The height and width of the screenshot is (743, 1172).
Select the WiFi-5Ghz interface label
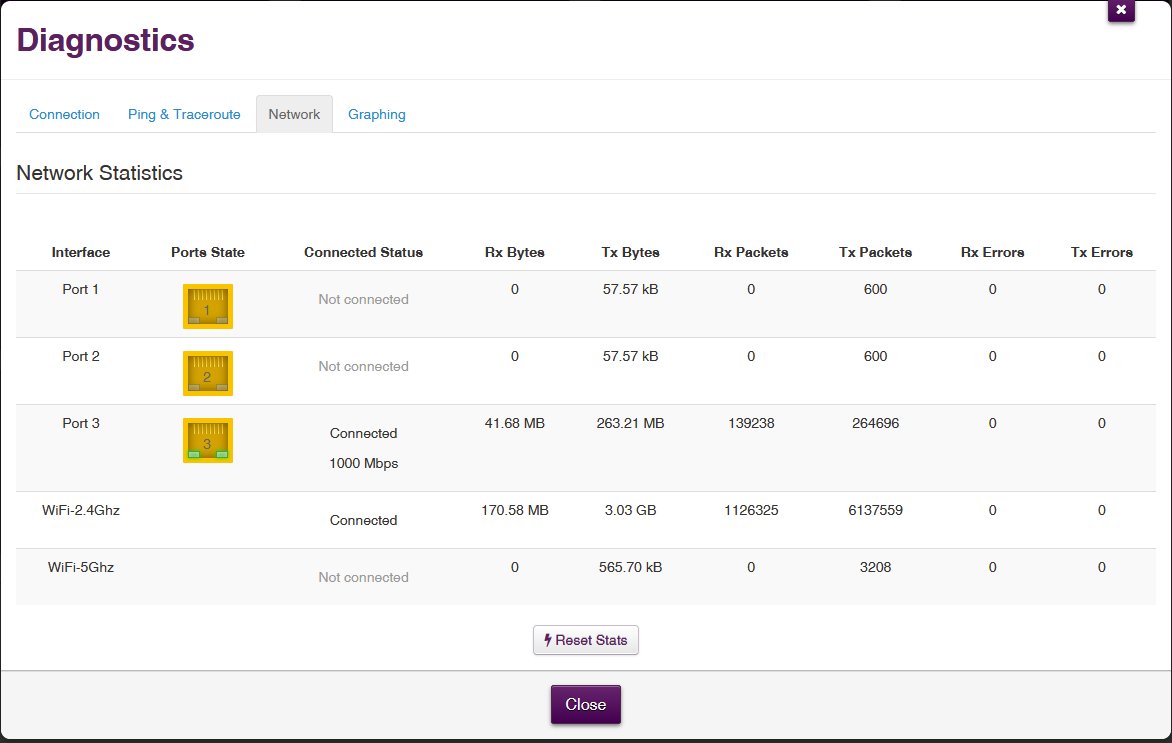tap(81, 567)
